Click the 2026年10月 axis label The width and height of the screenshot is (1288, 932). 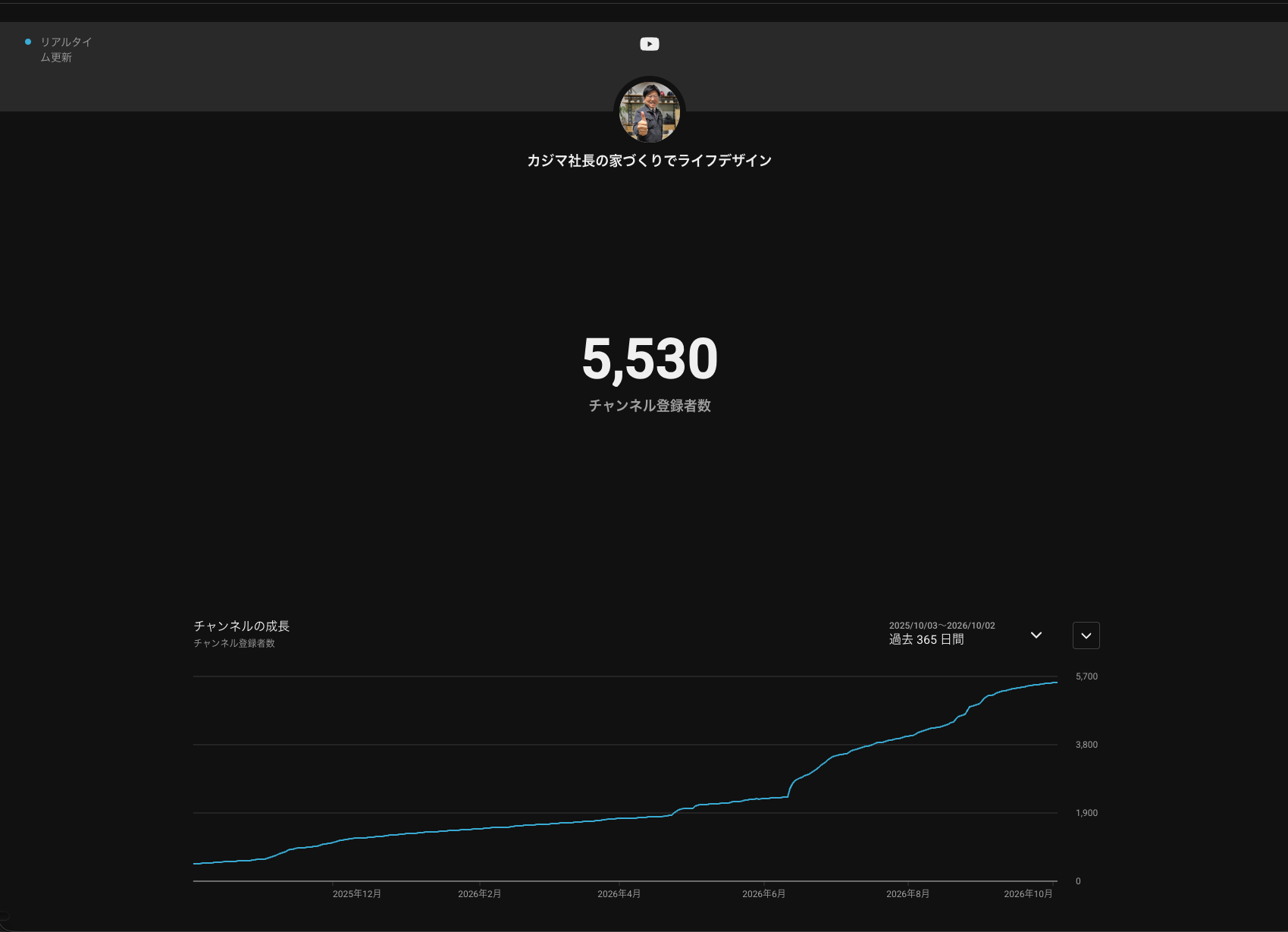(1029, 894)
